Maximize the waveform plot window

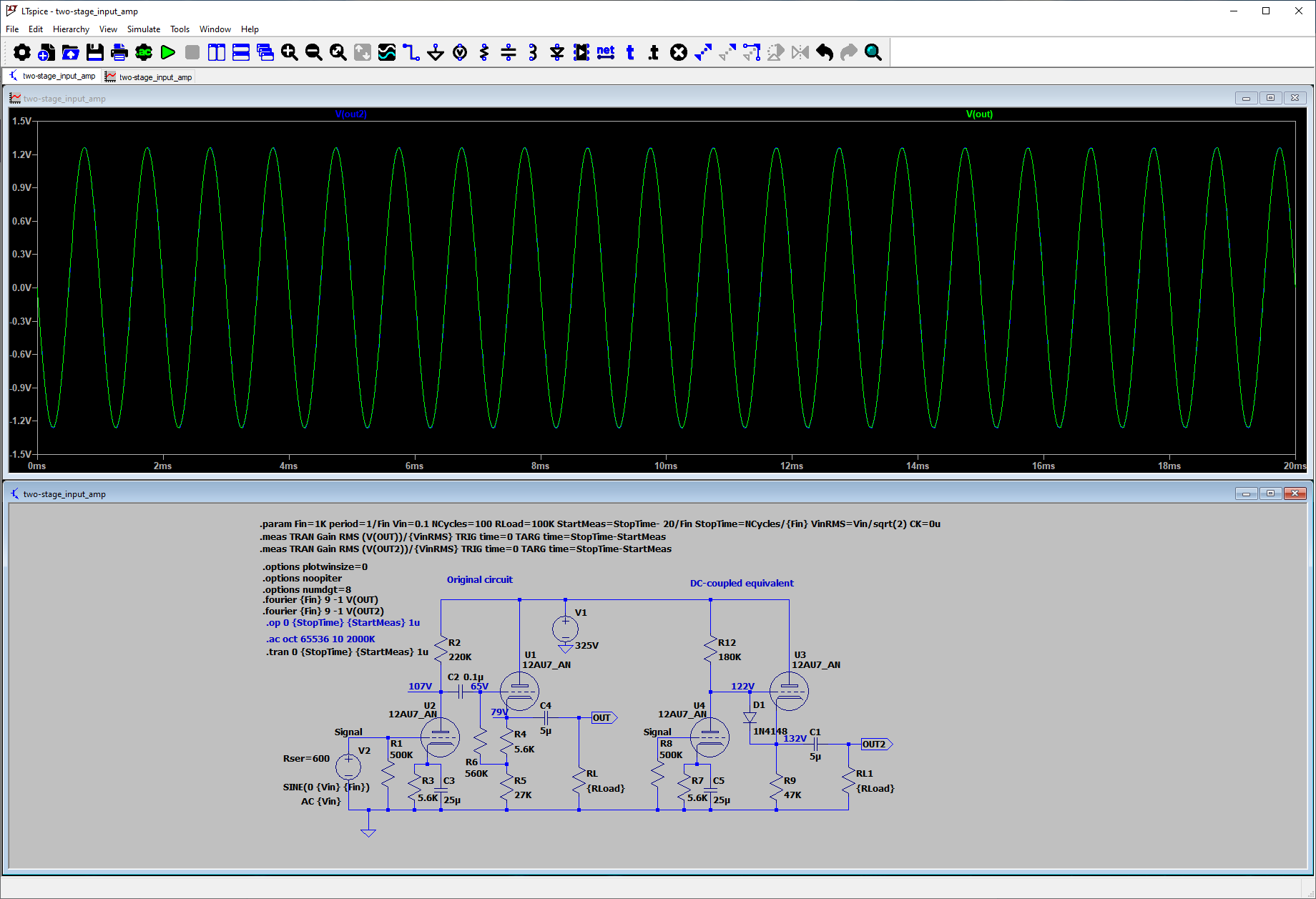coord(1270,98)
